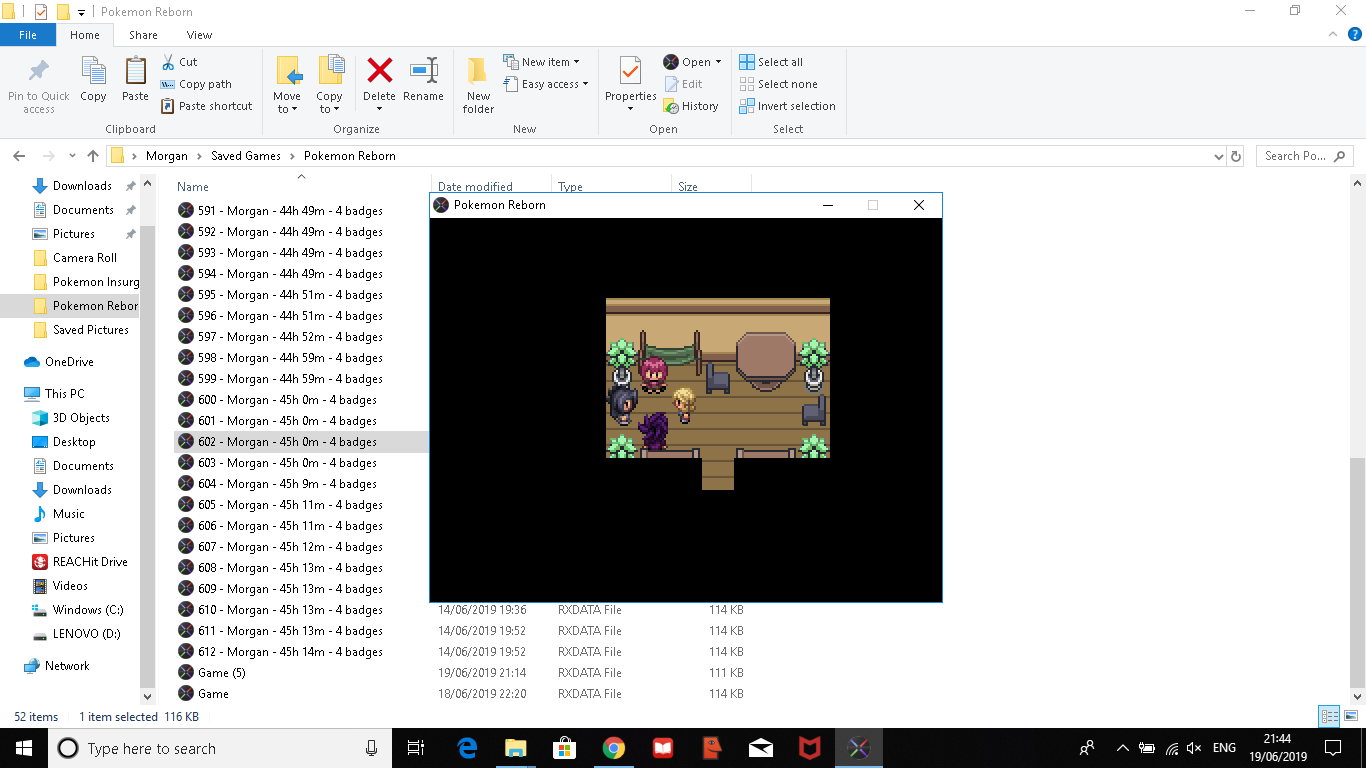
Task: Click the Search Pokemon Reborn field
Action: click(1300, 156)
